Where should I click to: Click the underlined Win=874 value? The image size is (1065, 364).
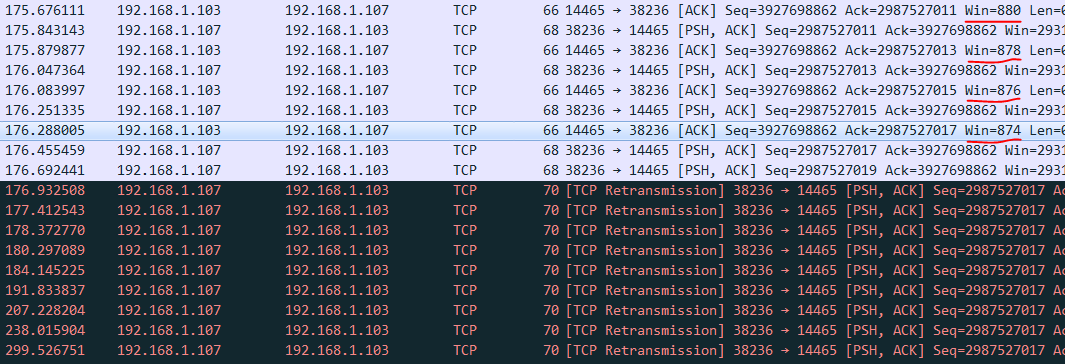pos(993,130)
